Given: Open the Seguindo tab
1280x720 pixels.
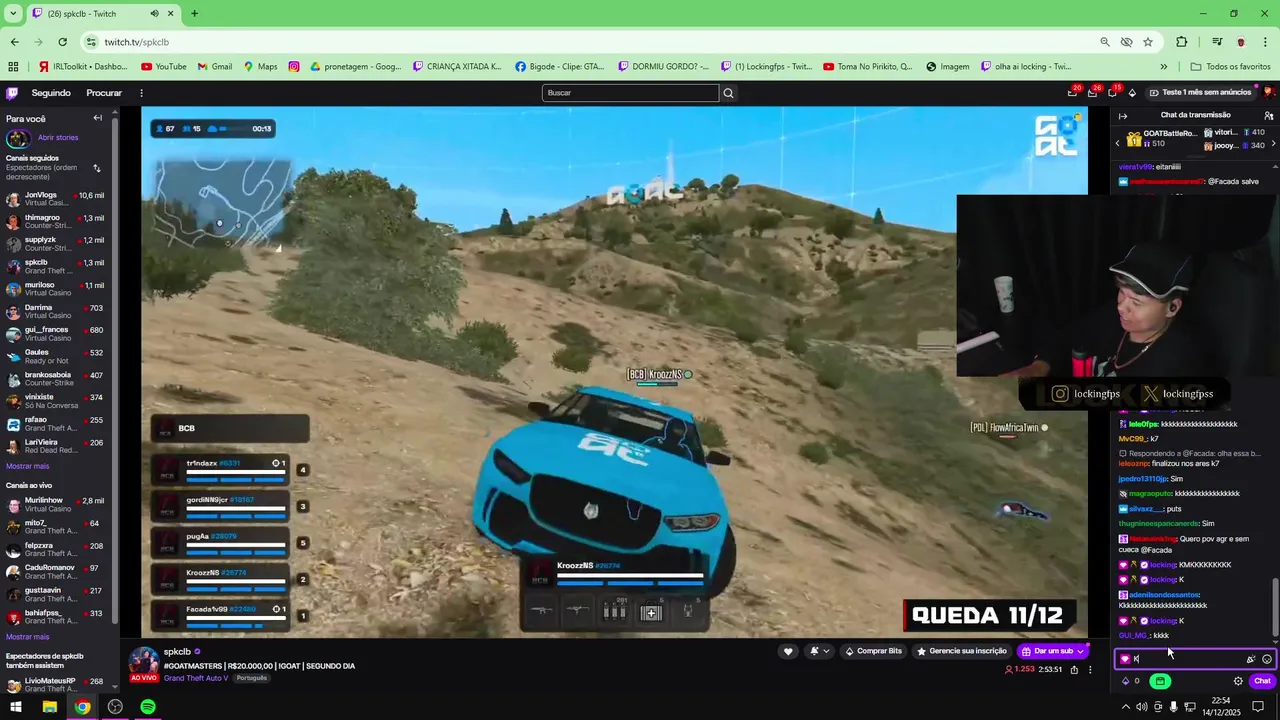Looking at the screenshot, I should click(x=51, y=93).
